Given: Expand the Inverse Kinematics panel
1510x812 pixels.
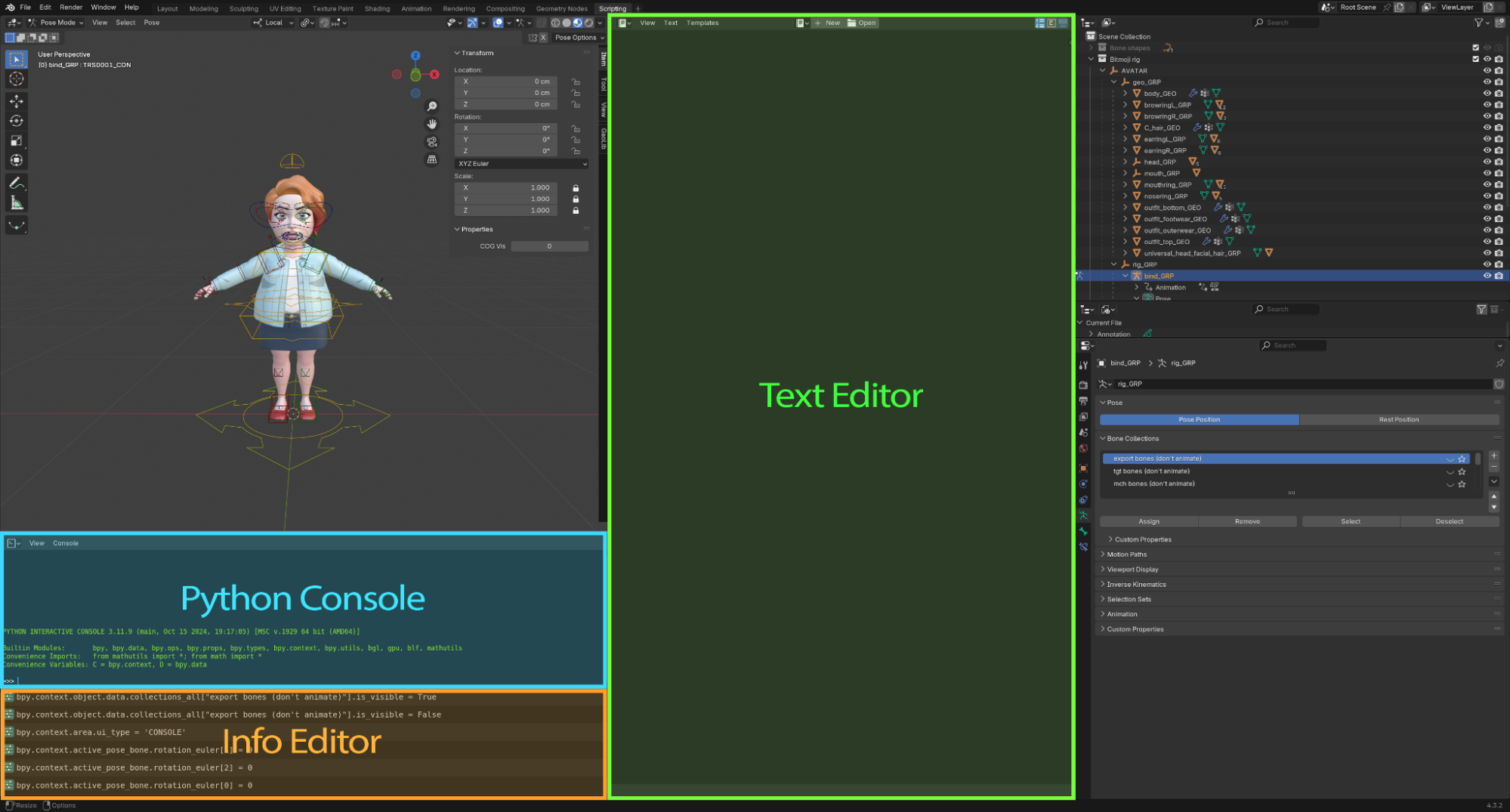Looking at the screenshot, I should coord(1136,585).
